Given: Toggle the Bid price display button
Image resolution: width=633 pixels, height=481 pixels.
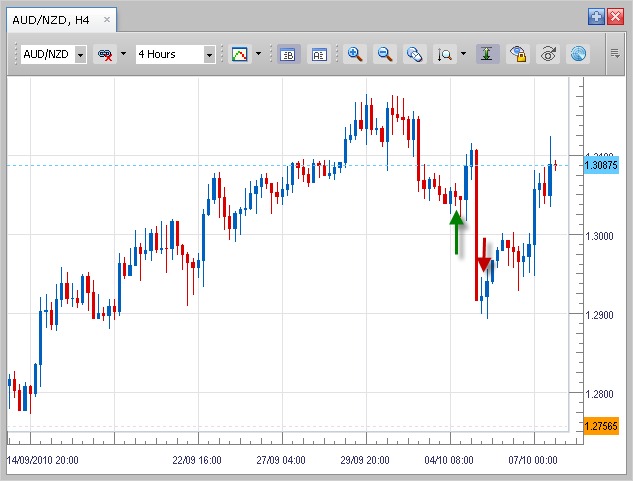Looking at the screenshot, I should click(x=288, y=54).
